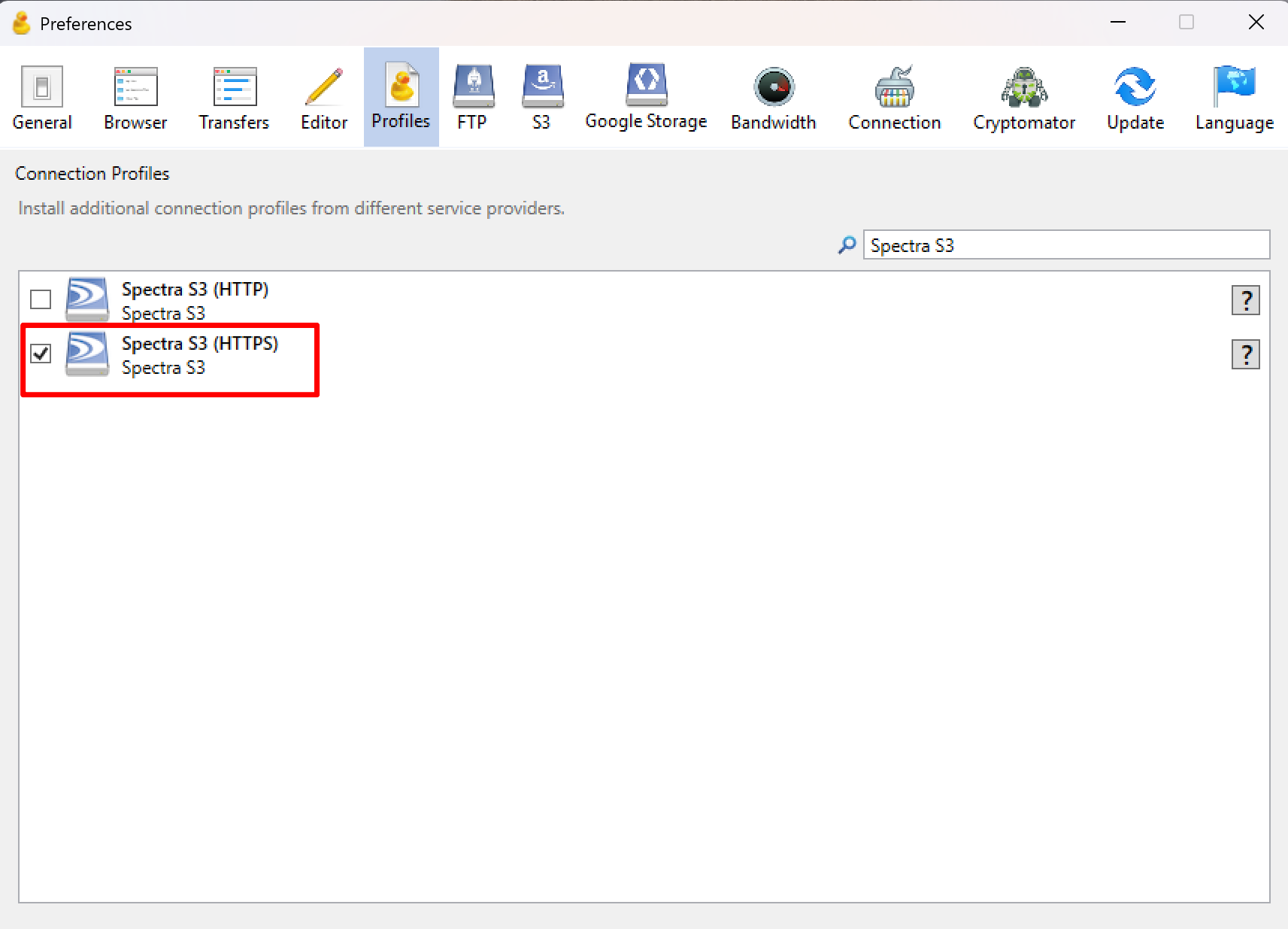Close the Preferences window
This screenshot has height=929, width=1288.
click(1256, 23)
